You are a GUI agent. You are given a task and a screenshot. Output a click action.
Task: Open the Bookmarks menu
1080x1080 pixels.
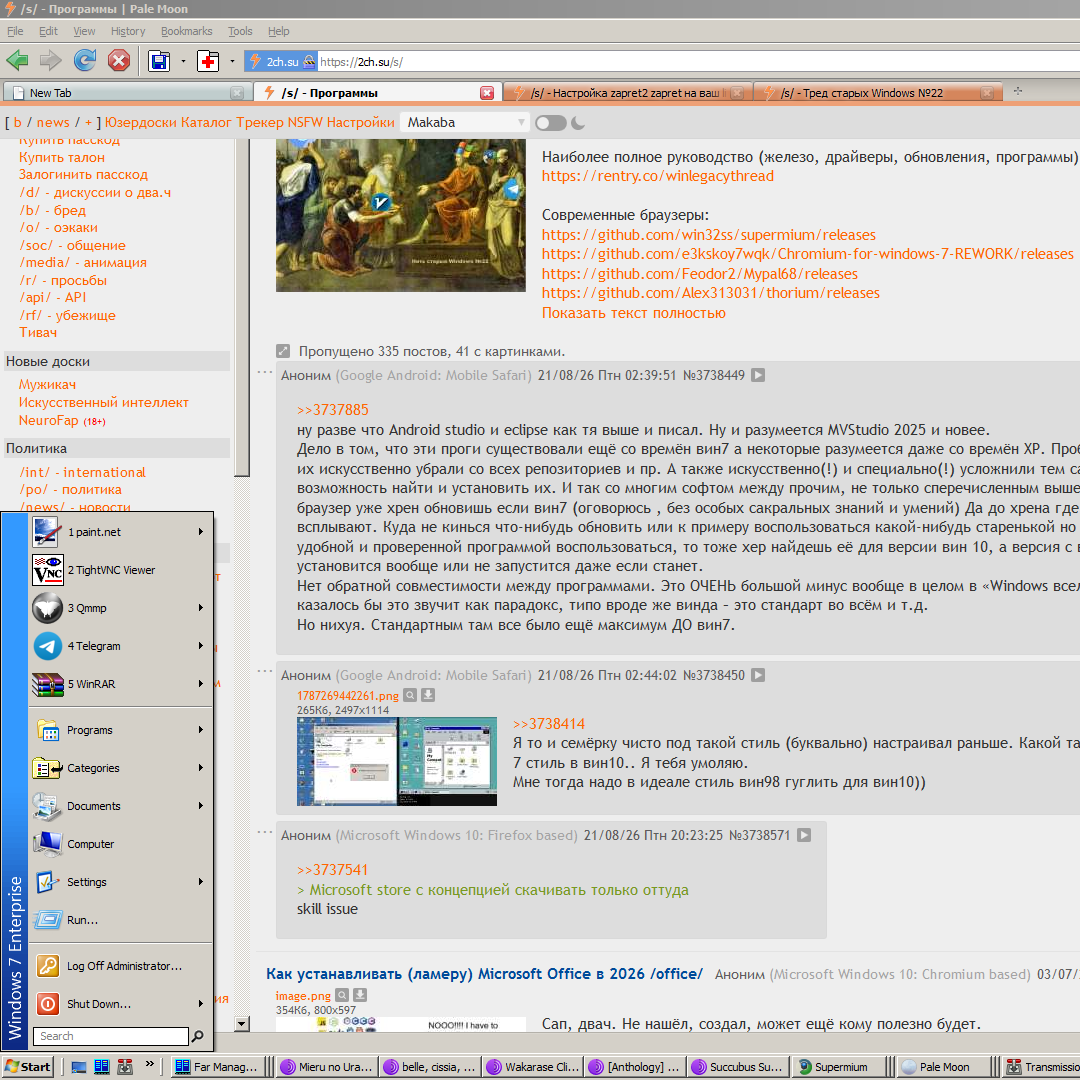point(187,31)
